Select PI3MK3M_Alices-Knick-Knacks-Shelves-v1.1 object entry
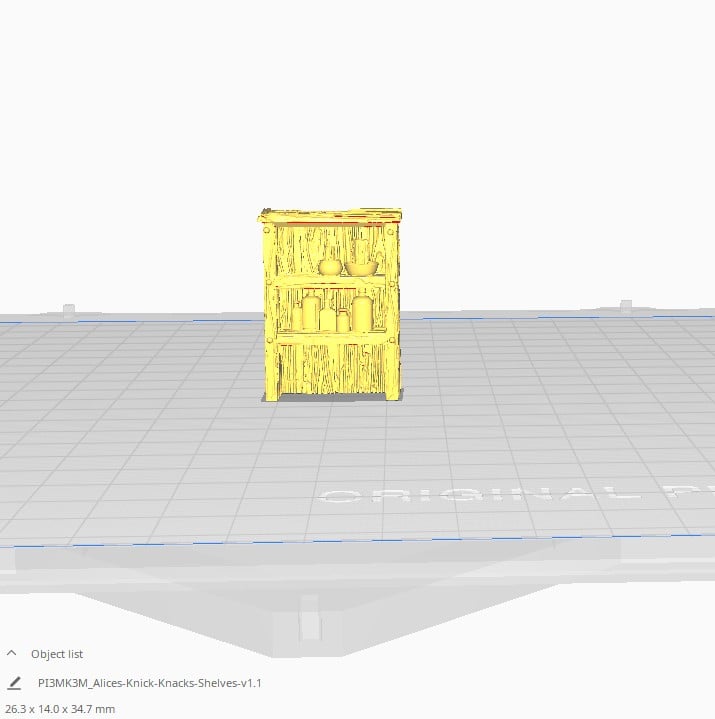The width and height of the screenshot is (715, 719). tap(150, 683)
